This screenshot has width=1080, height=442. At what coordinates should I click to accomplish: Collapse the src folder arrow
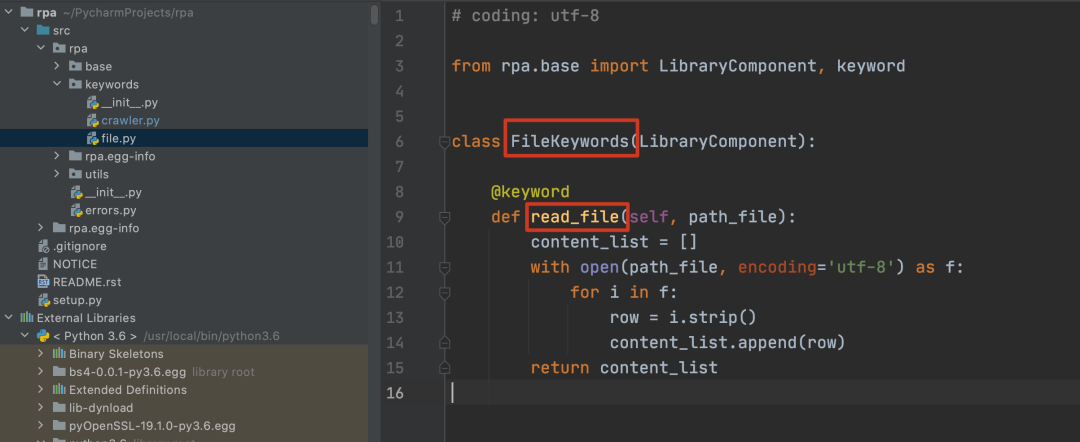click(25, 30)
